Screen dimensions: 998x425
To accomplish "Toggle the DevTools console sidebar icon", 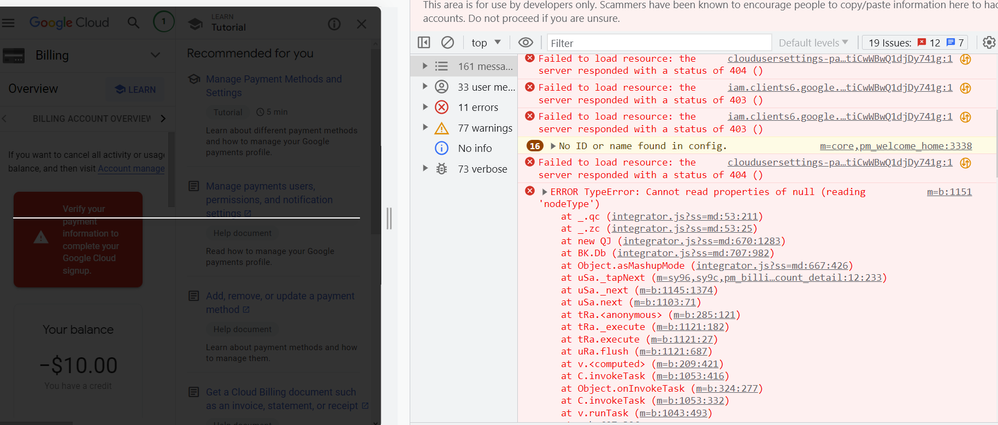I will (424, 43).
